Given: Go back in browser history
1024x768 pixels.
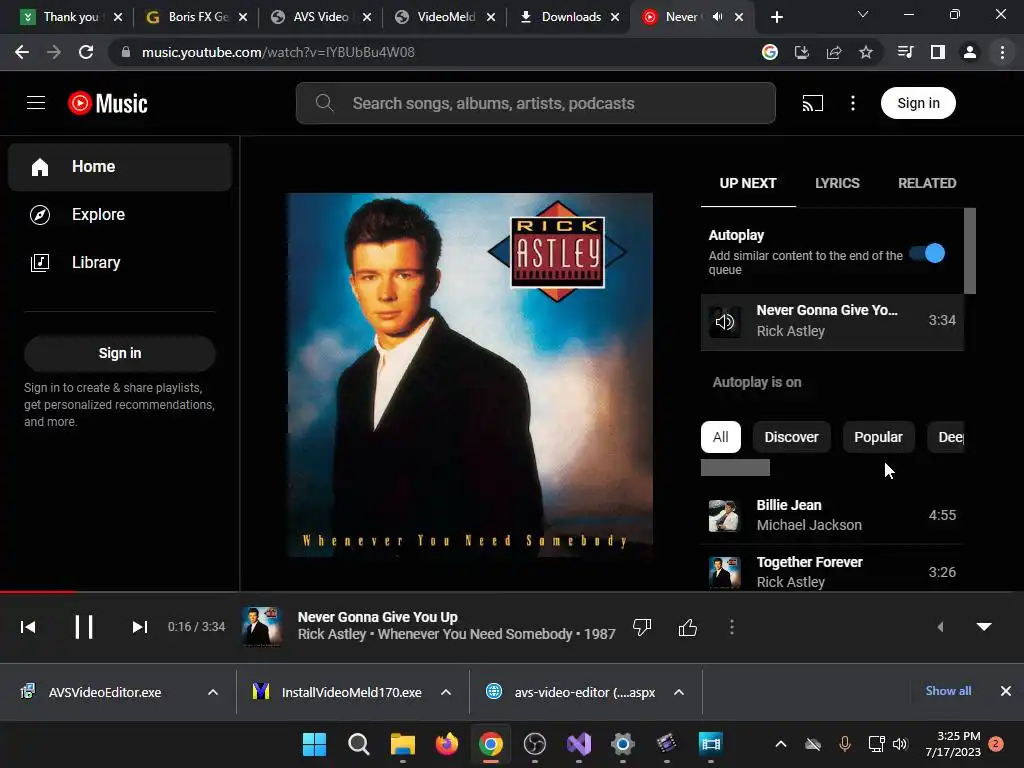Looking at the screenshot, I should pyautogui.click(x=22, y=52).
